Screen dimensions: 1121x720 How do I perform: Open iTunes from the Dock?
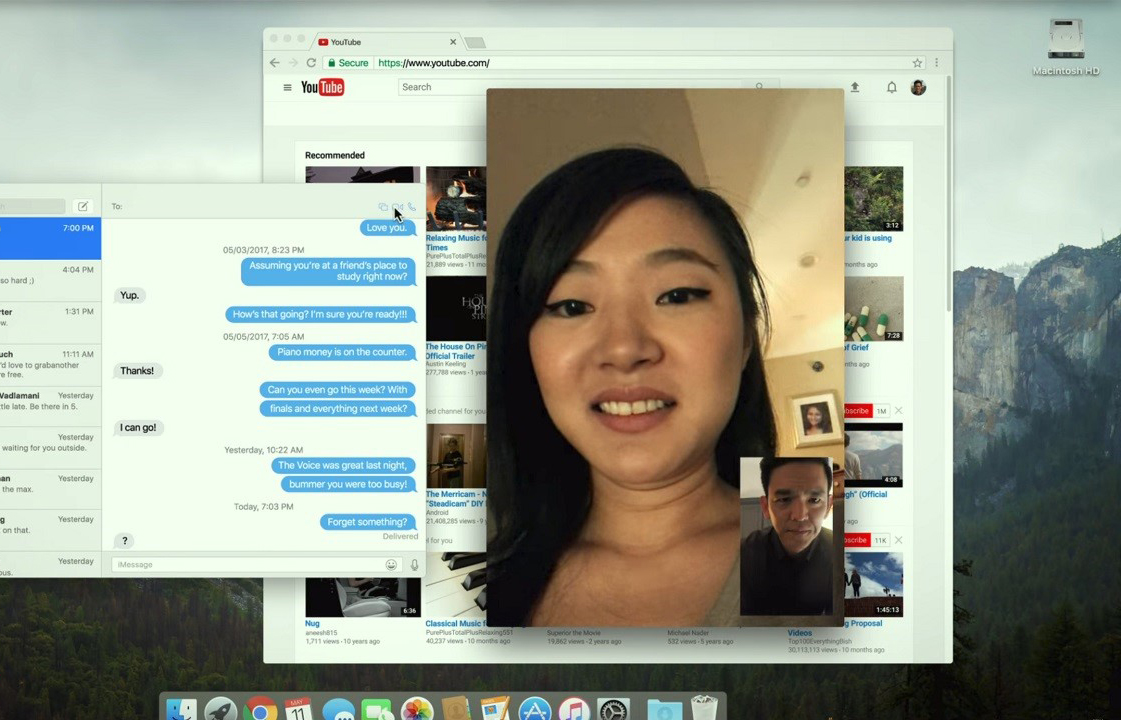click(x=573, y=710)
